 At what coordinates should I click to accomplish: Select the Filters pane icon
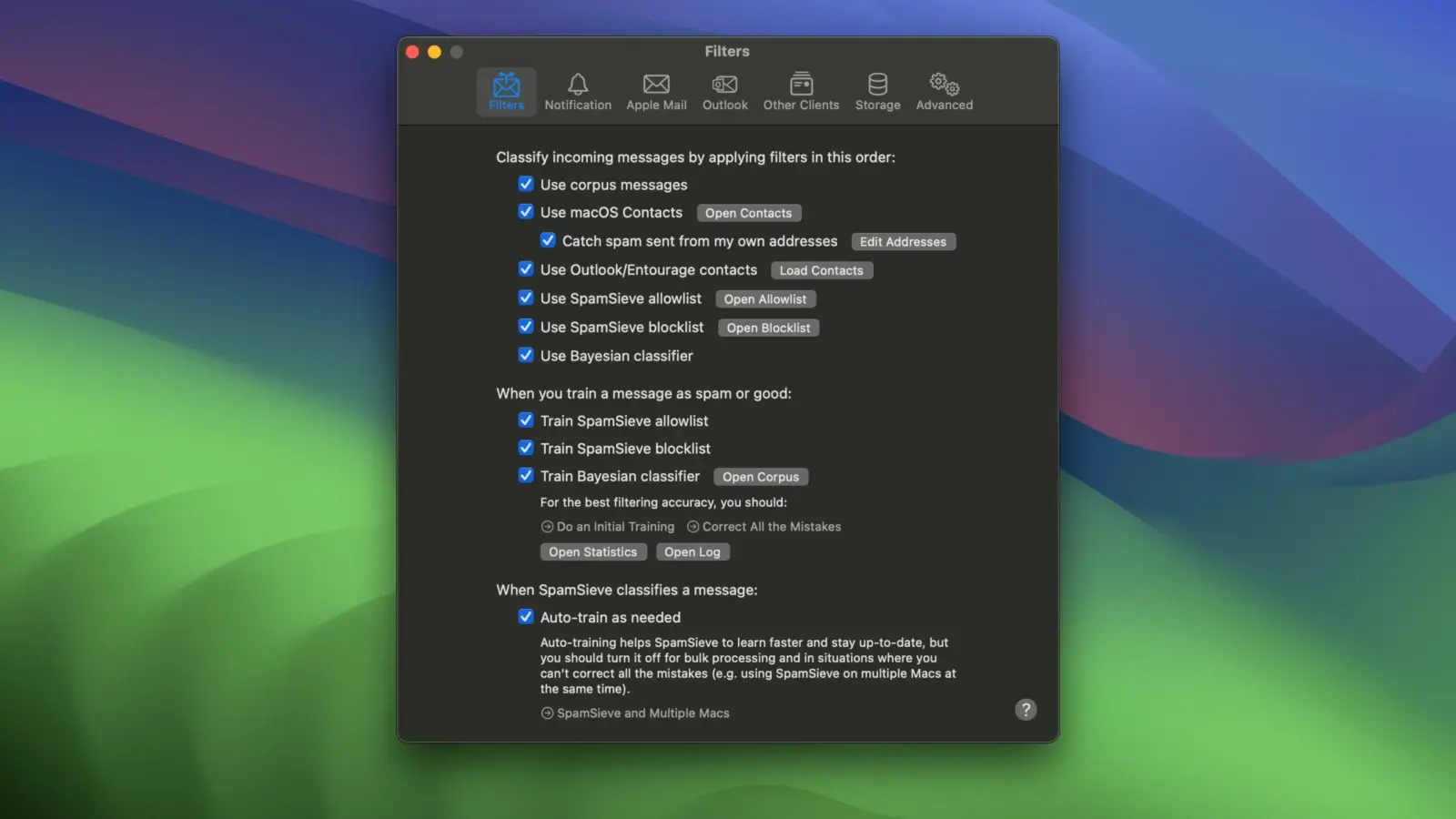tap(506, 91)
